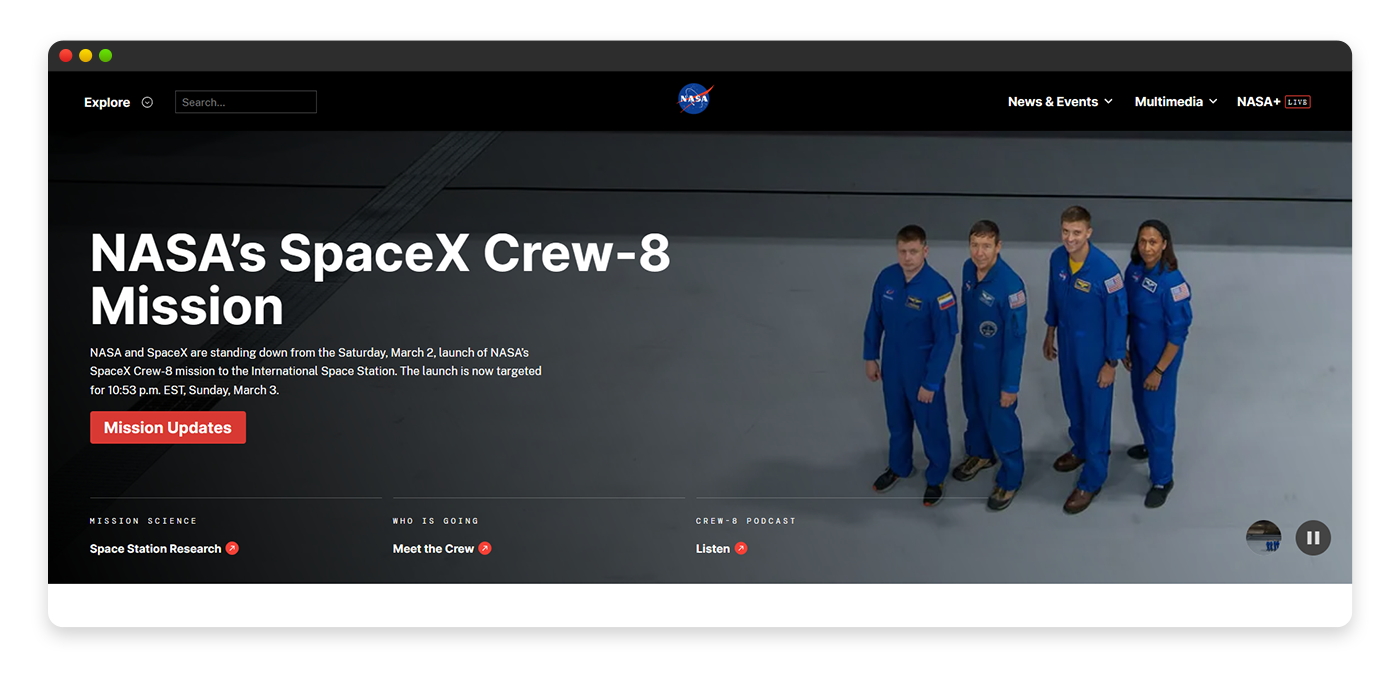Expand the News & Events chevron
The height and width of the screenshot is (700, 1400).
1108,102
